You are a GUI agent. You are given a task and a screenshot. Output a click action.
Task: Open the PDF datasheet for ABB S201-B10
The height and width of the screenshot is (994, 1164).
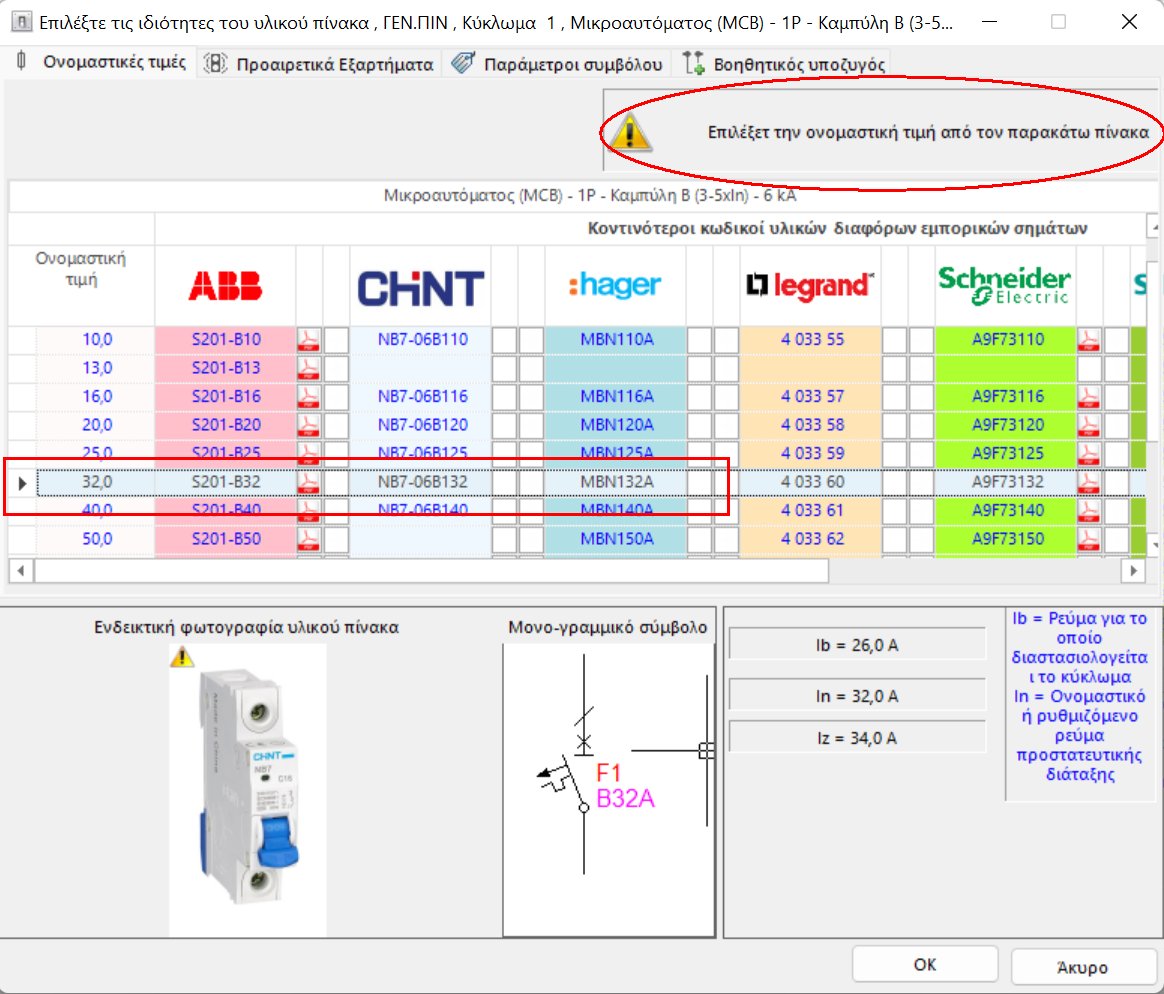pyautogui.click(x=309, y=339)
